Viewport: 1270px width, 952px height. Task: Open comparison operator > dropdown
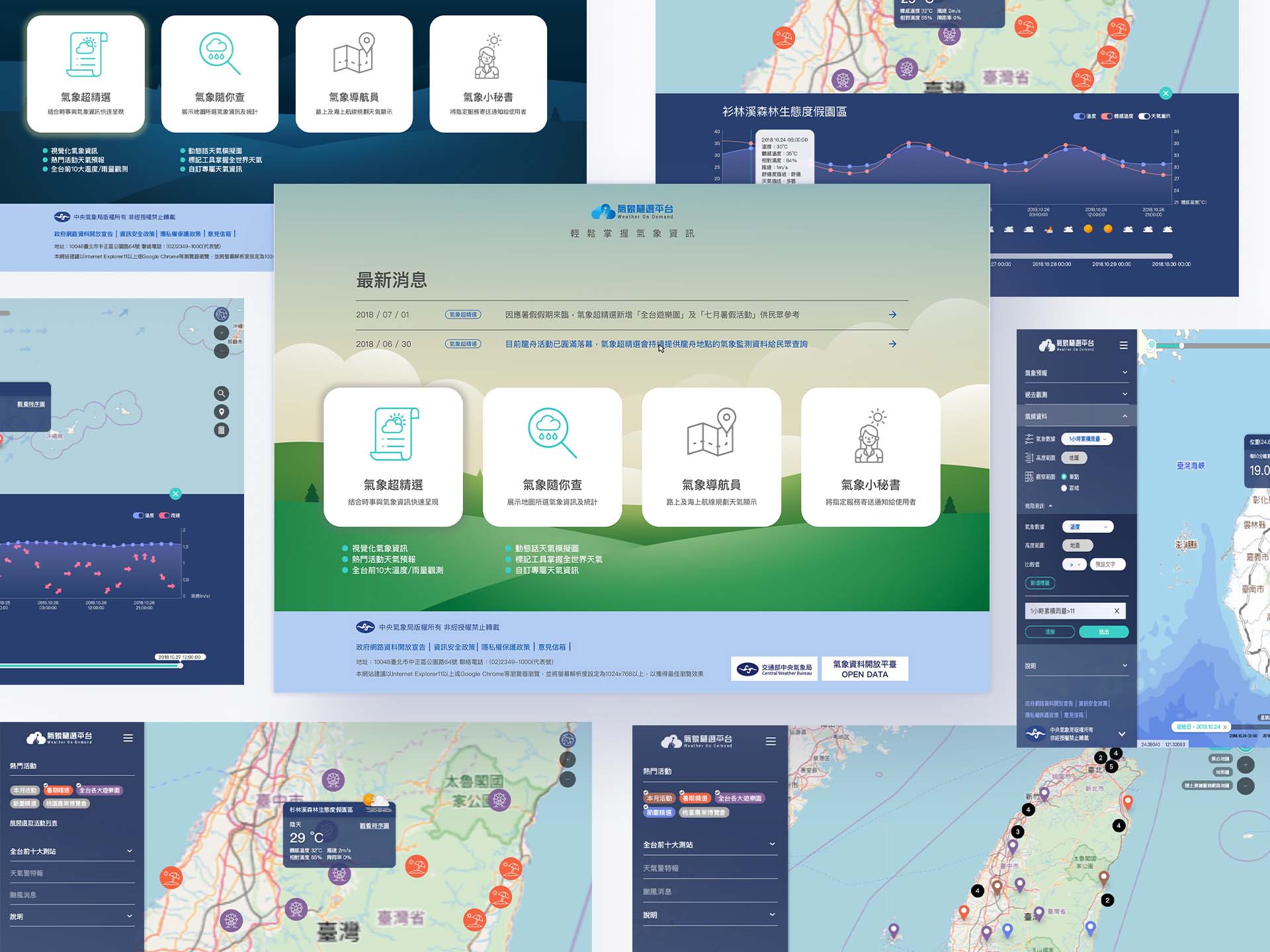pos(1074,565)
